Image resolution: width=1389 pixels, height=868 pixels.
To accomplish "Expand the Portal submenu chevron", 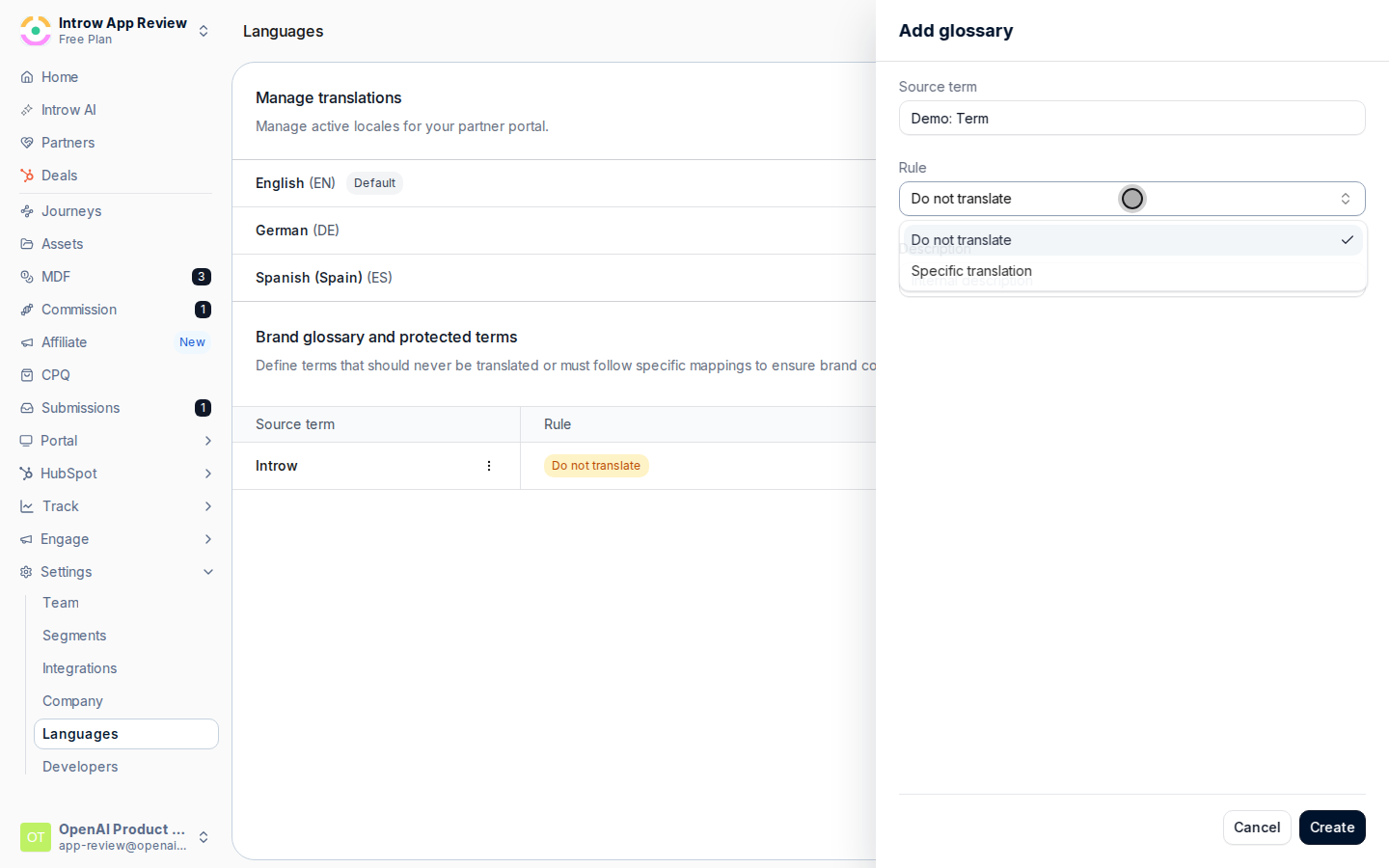I will coord(208,441).
